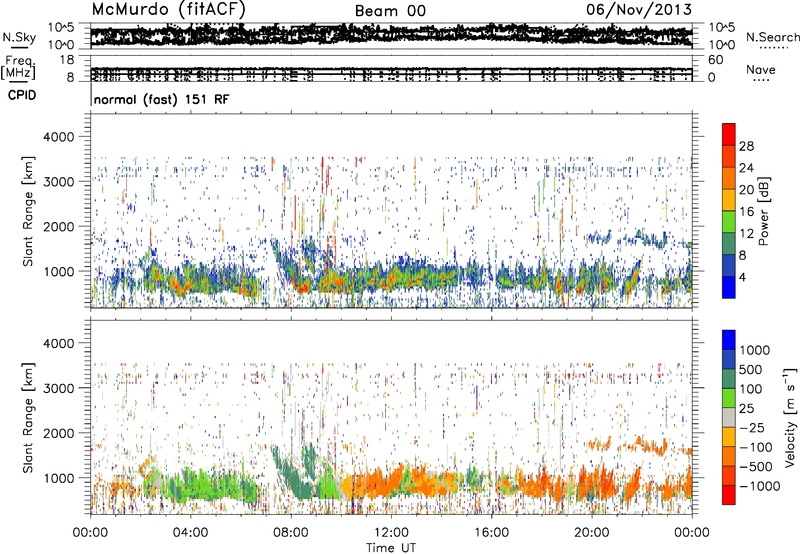Select the Velocity [m s⁻¹] colorbar title
This screenshot has height=554, width=800.
coord(790,417)
